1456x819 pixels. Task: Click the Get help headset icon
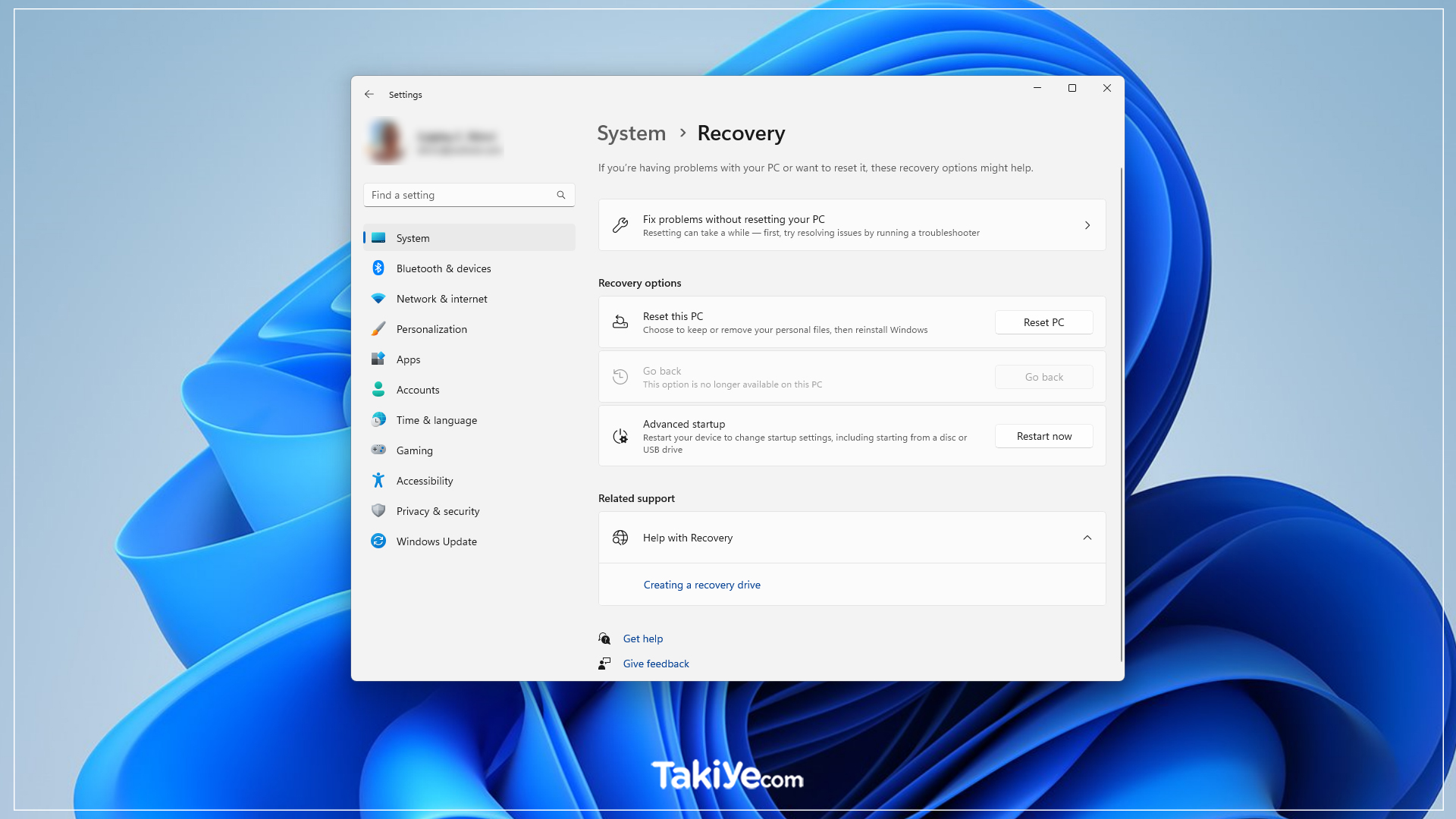point(604,639)
